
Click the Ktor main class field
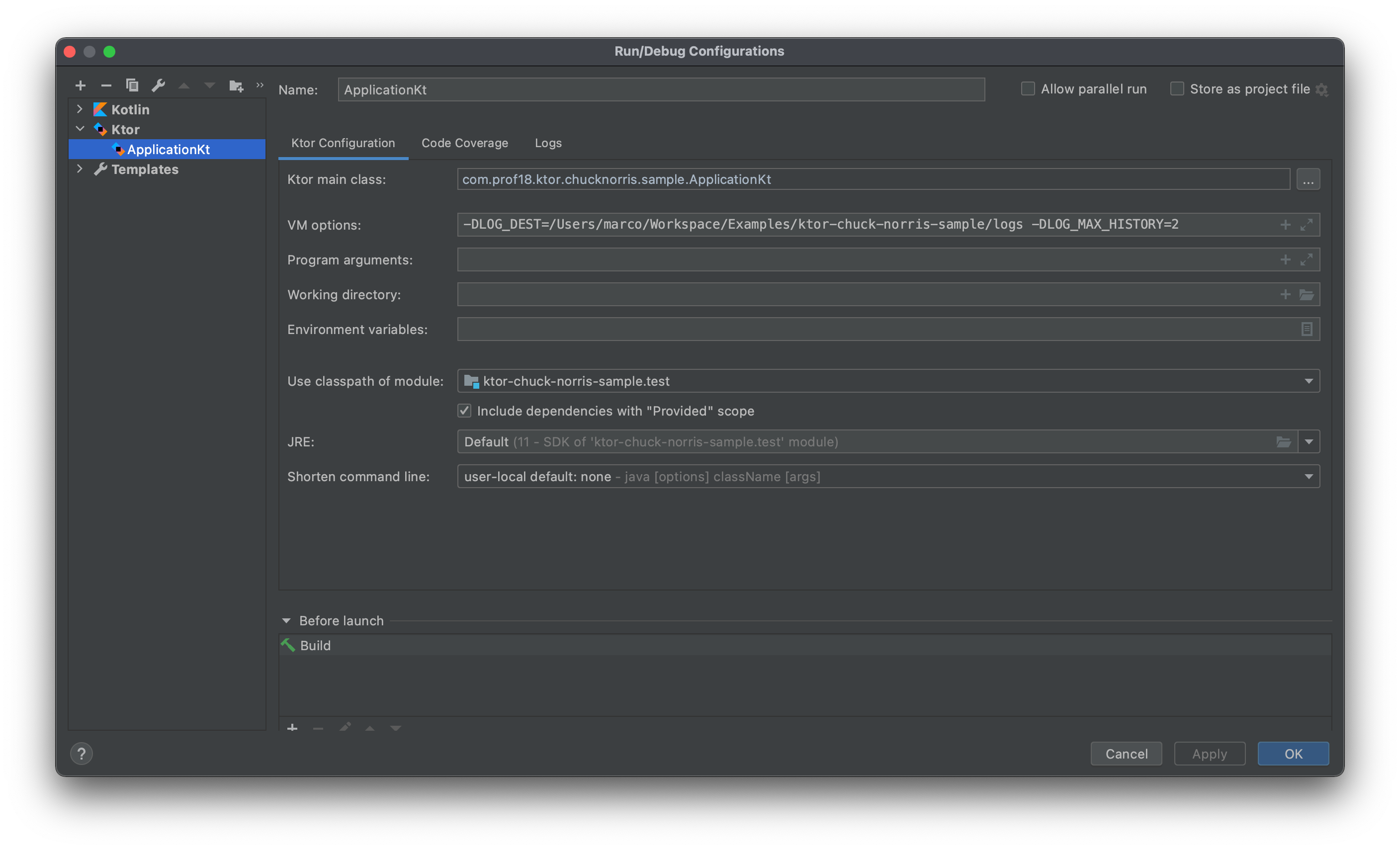pyautogui.click(x=874, y=179)
